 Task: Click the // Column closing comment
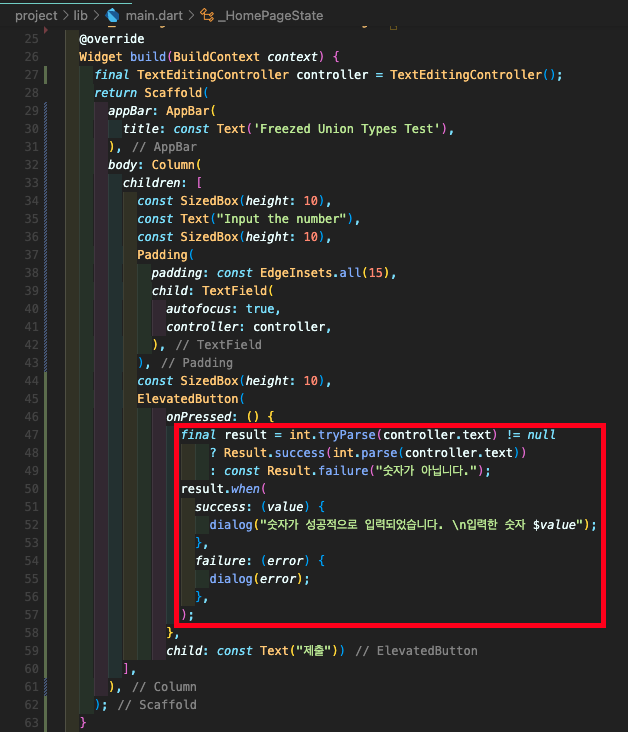pos(164,687)
